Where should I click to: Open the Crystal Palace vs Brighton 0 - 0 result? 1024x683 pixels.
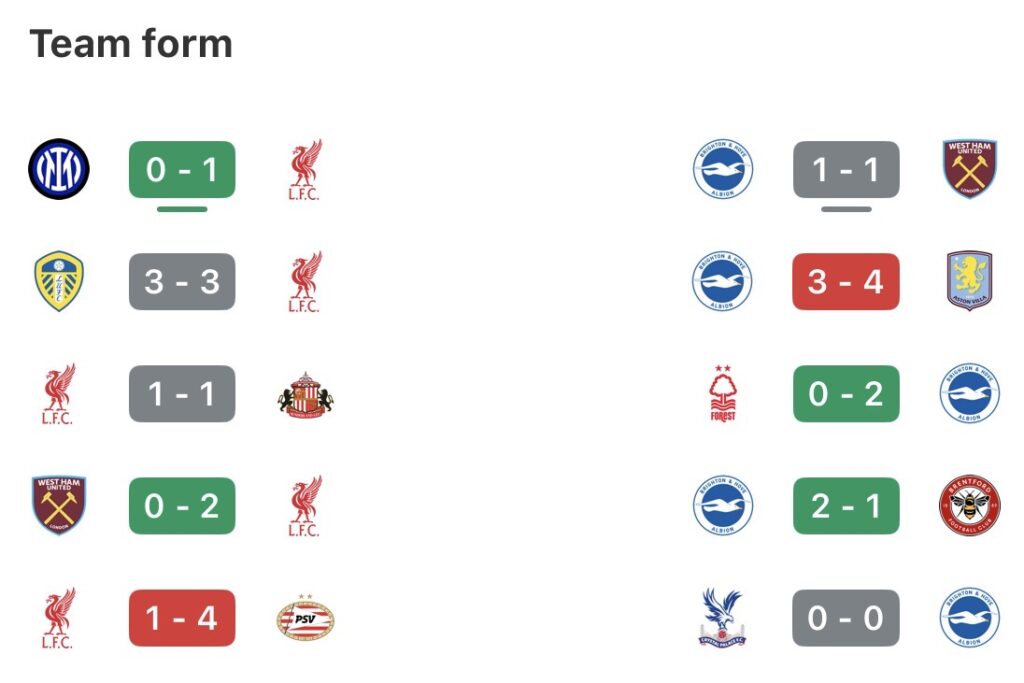(846, 618)
